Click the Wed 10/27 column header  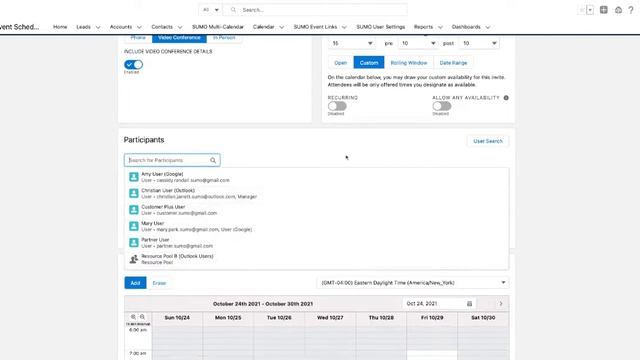tap(330, 318)
